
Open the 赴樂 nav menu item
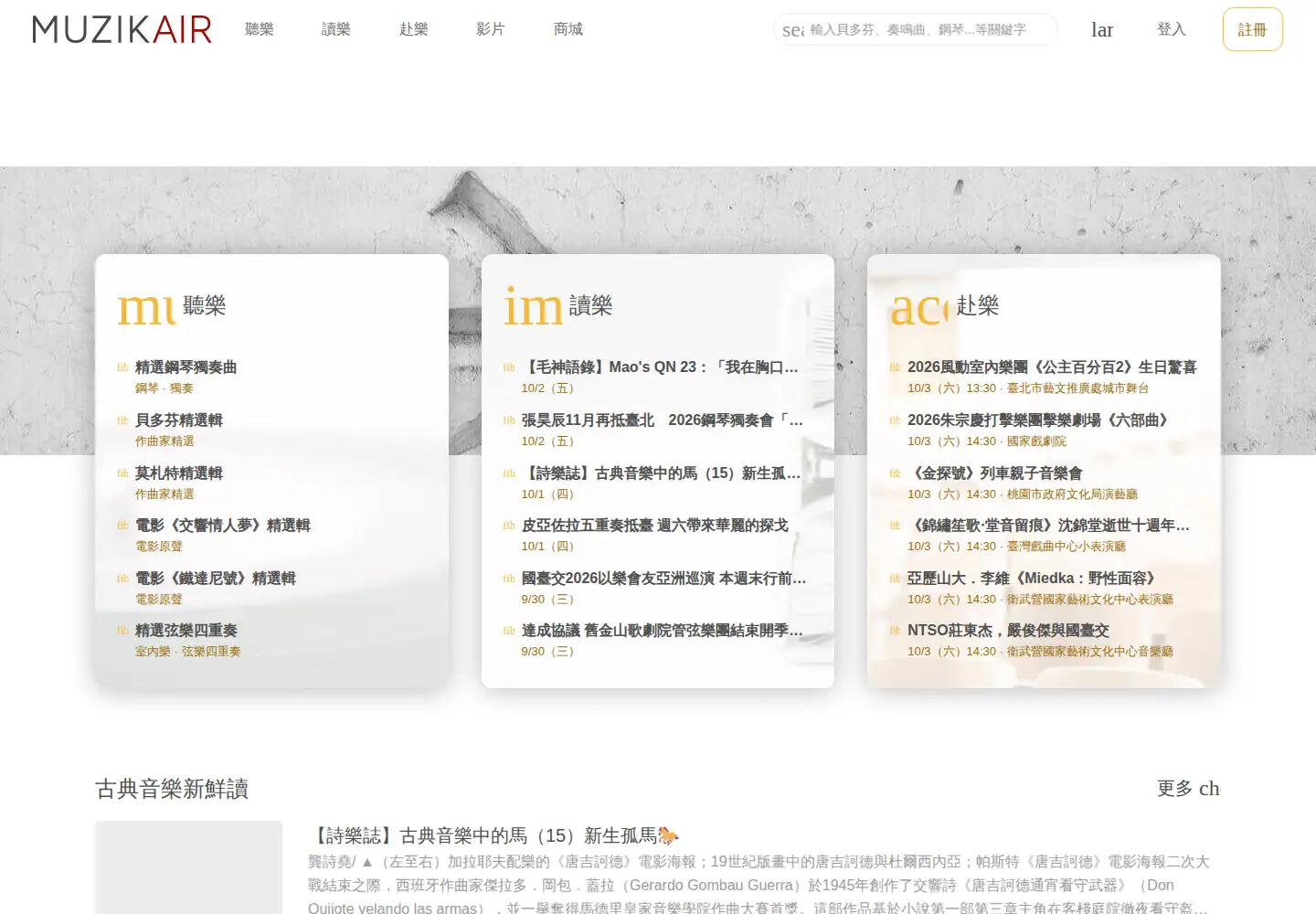pos(414,29)
